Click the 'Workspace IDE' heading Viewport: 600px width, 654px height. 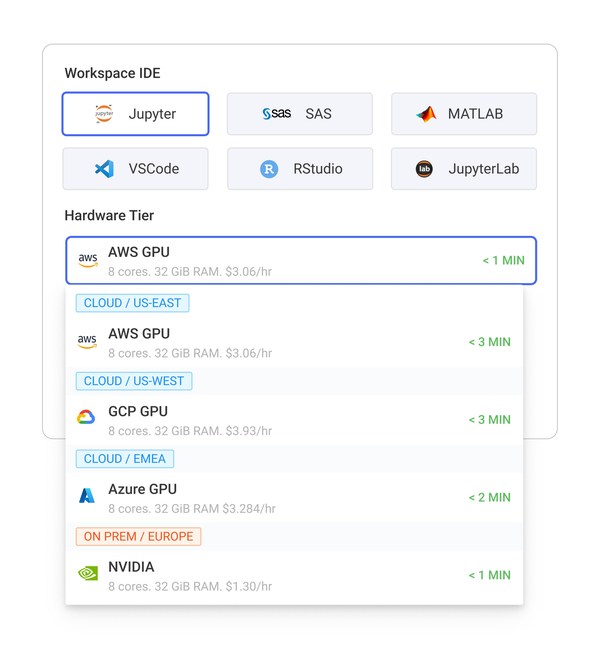tap(113, 73)
